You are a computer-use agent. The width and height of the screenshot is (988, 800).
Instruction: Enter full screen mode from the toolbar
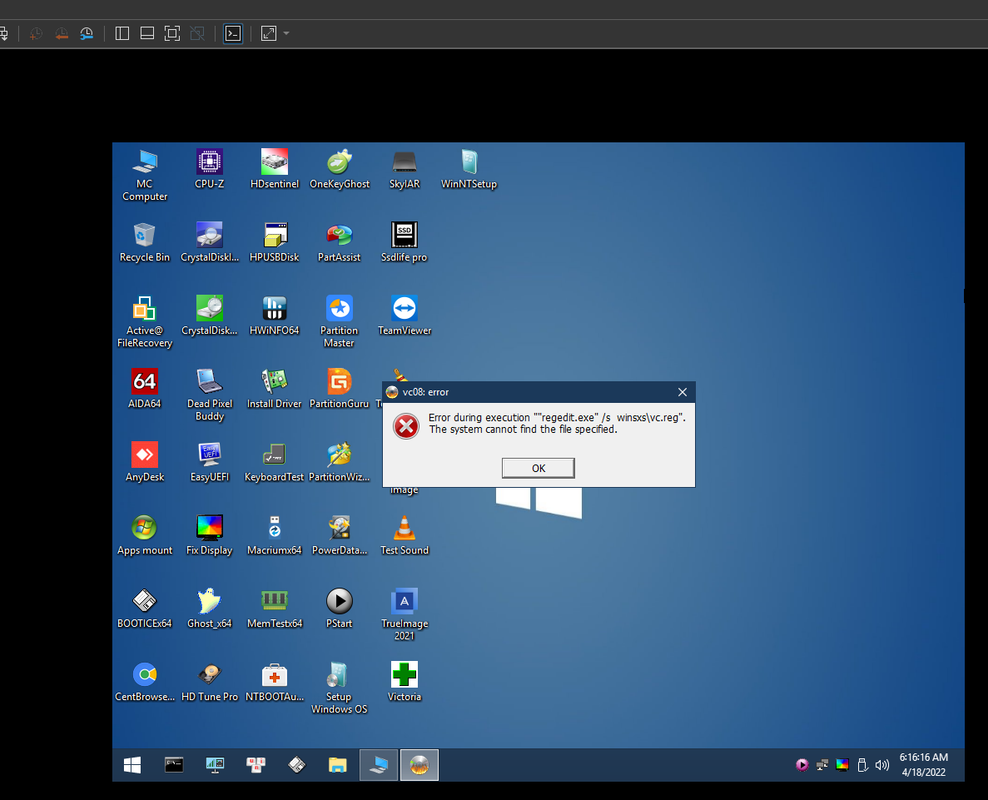pyautogui.click(x=172, y=33)
